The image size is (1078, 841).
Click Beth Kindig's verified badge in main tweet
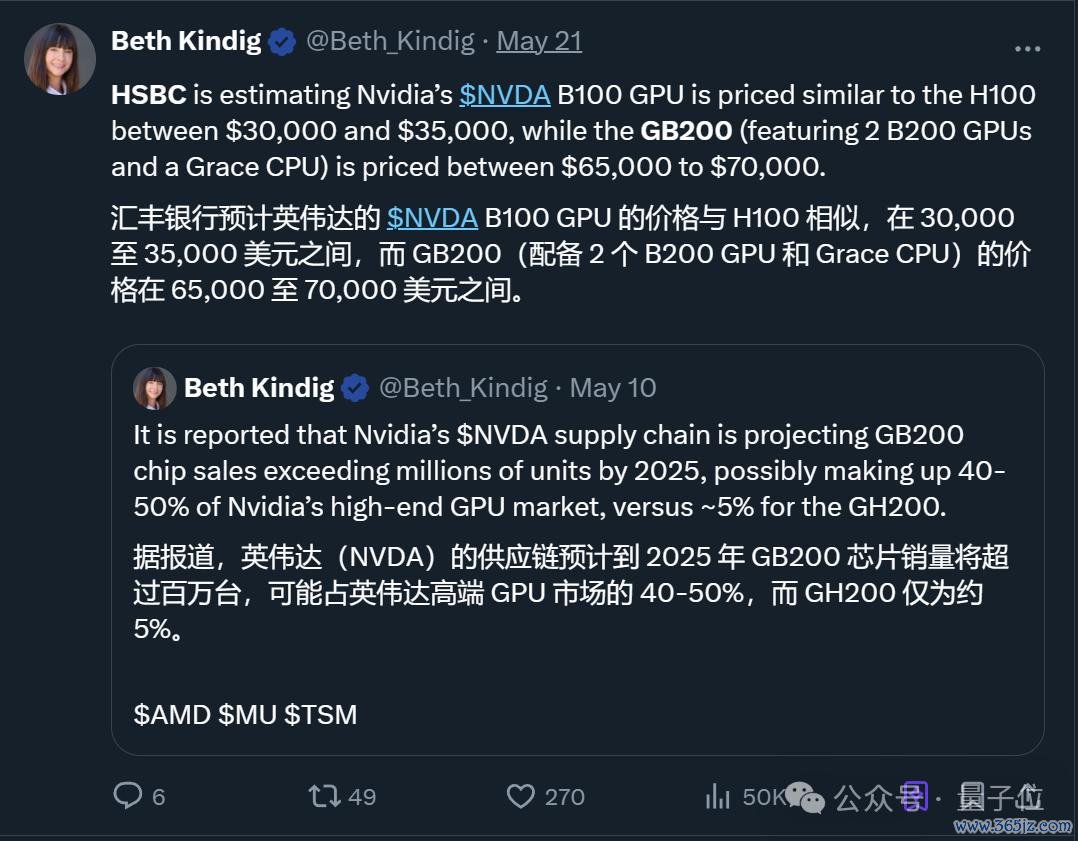pos(282,42)
